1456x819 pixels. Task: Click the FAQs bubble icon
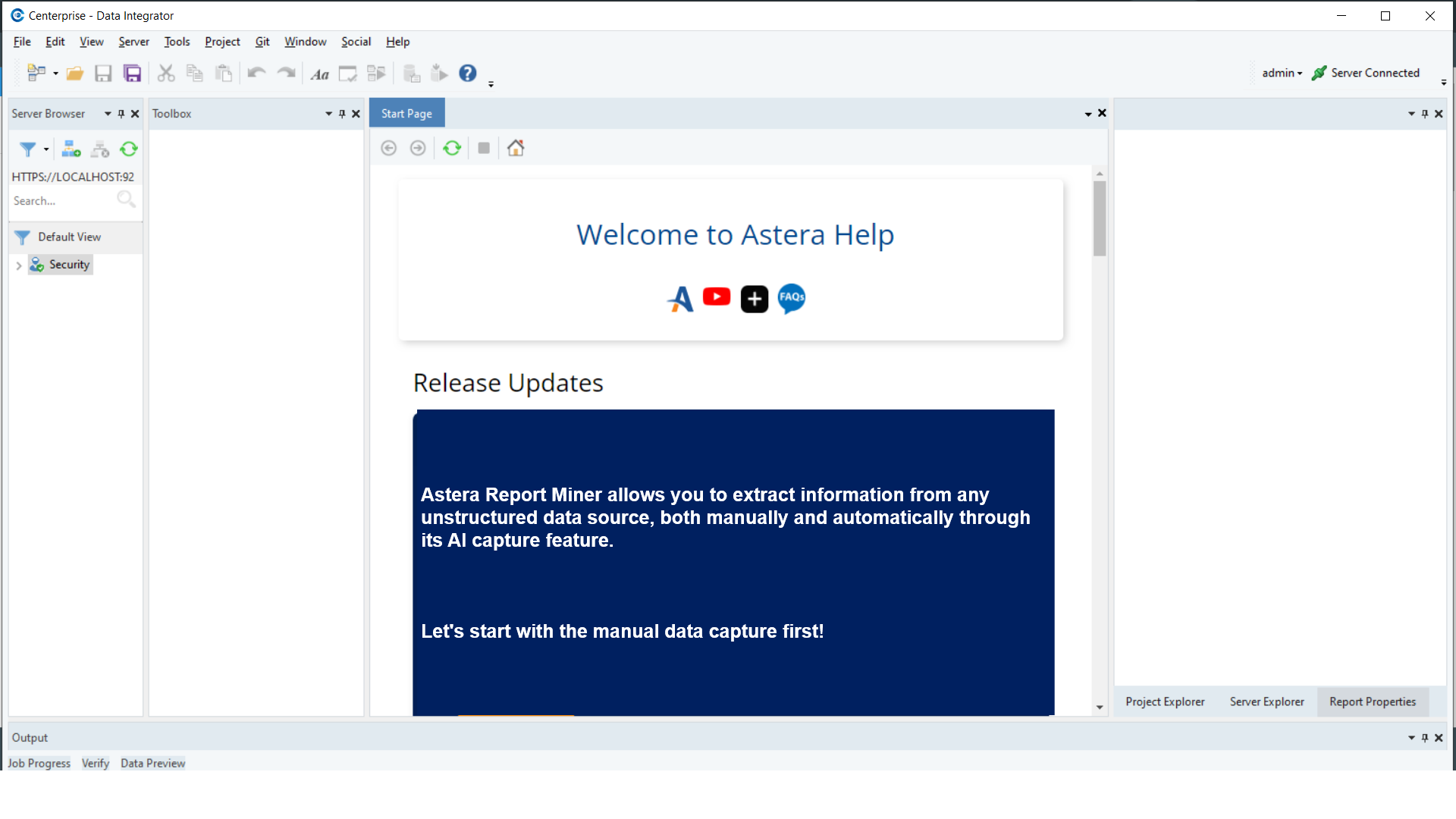click(x=792, y=297)
